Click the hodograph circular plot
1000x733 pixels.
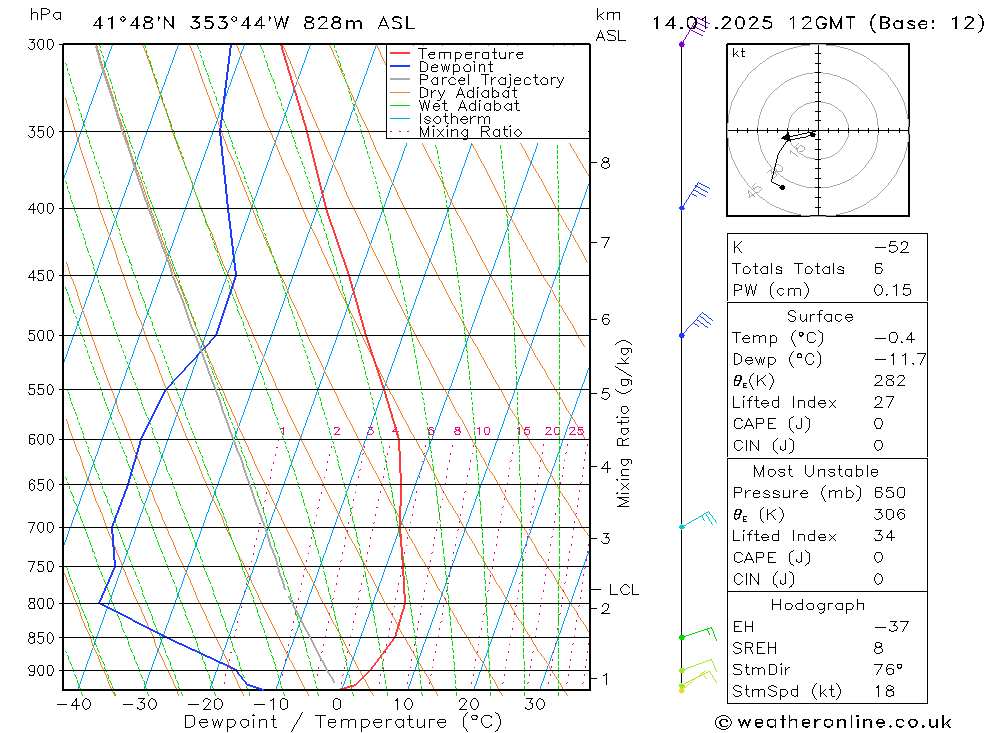click(x=818, y=130)
